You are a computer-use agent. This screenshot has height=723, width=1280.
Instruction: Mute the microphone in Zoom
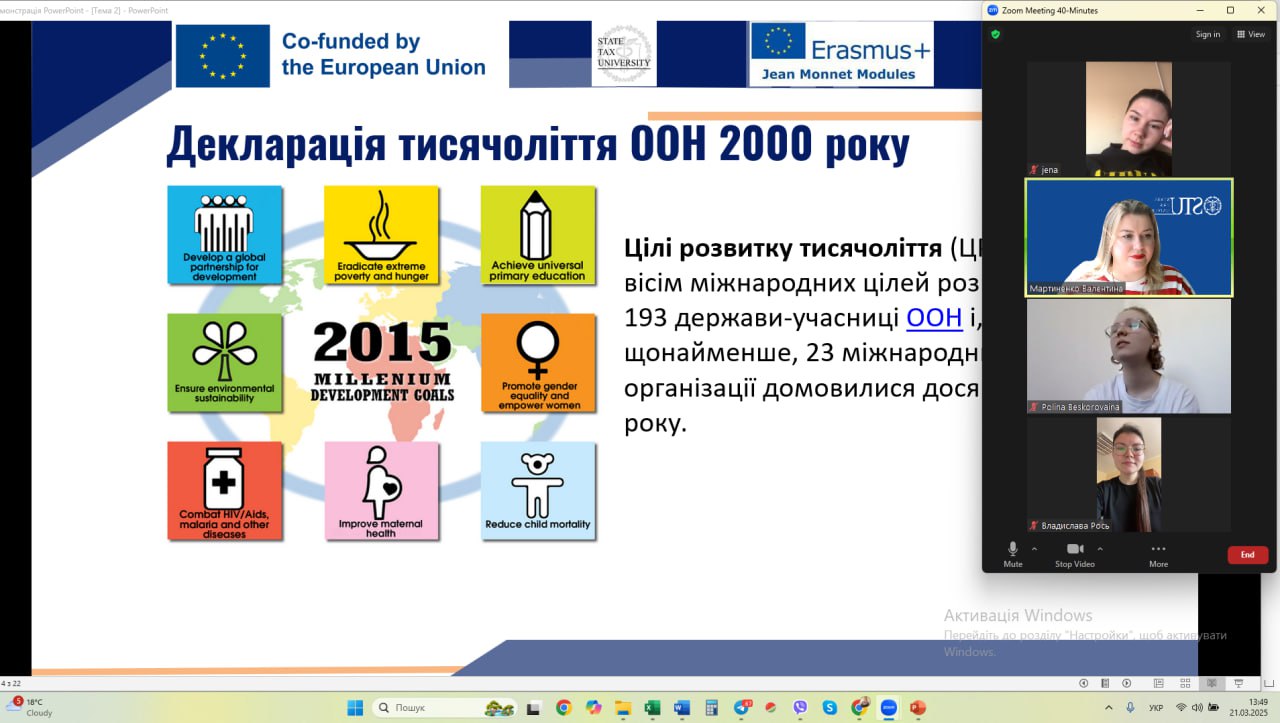pos(1013,553)
